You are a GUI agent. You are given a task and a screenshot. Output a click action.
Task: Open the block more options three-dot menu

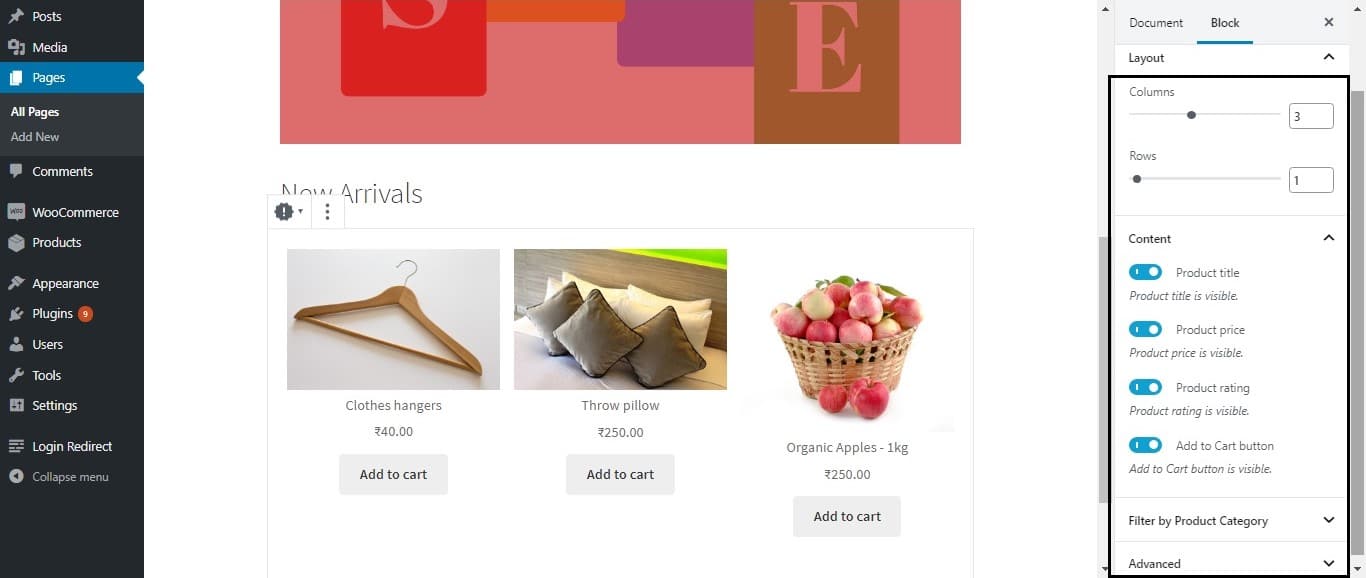[327, 212]
